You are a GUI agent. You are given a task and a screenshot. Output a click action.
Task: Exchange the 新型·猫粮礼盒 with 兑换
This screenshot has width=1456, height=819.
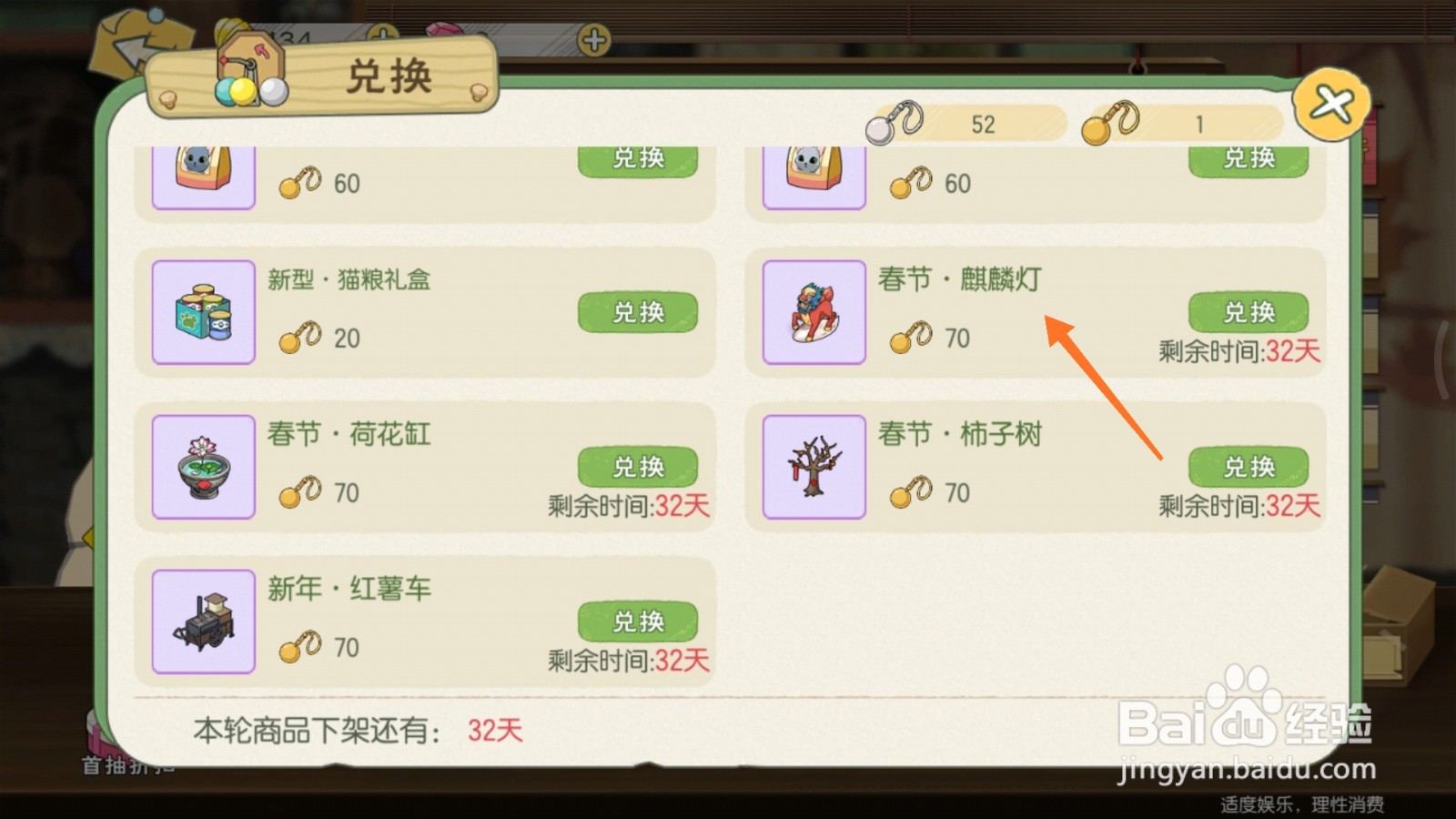point(638,312)
